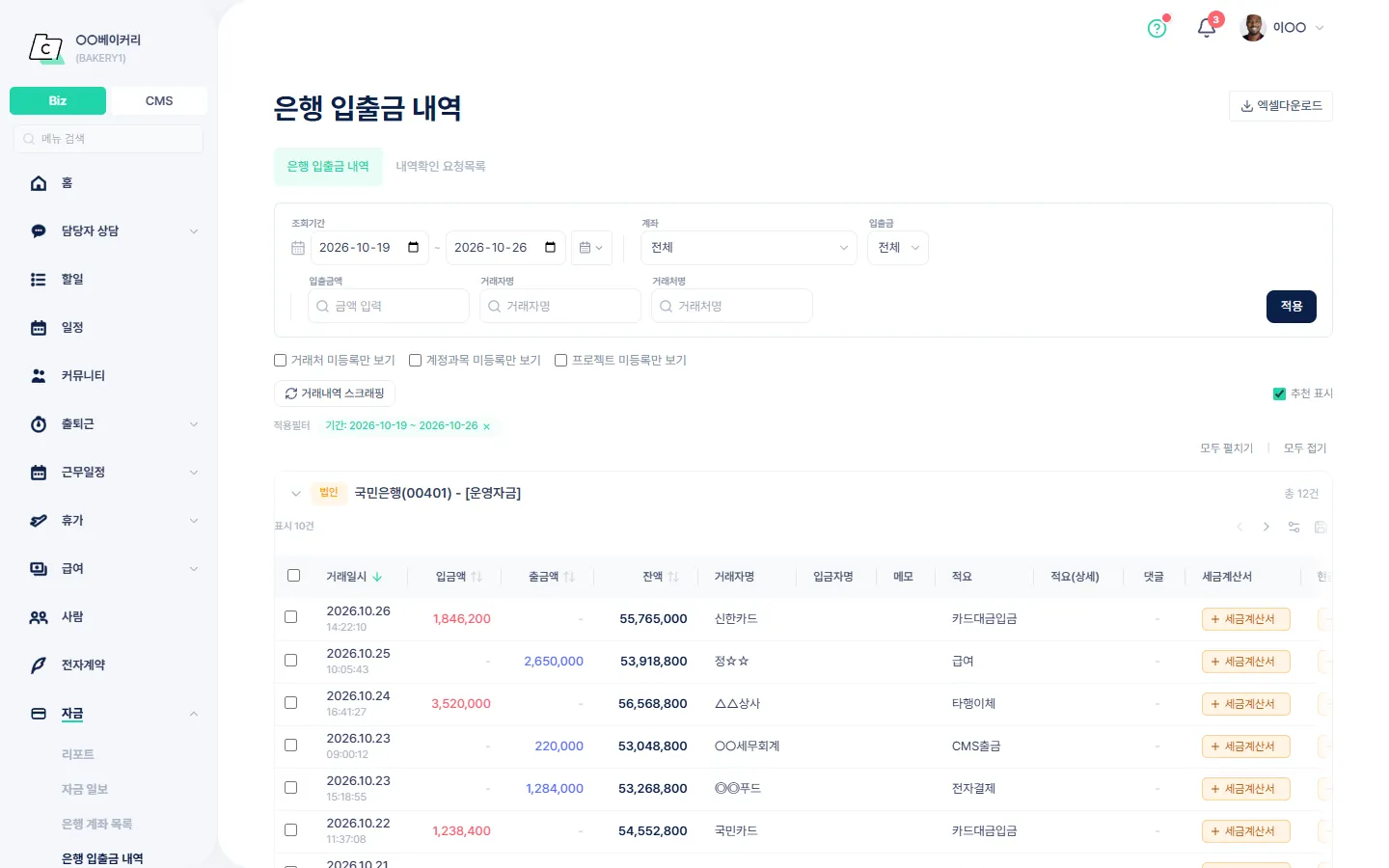Open start date 2026-10-19 calendar picker icon

click(x=414, y=248)
